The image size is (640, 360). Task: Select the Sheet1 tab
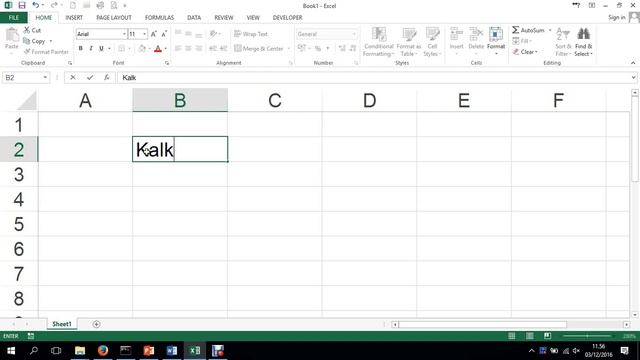[62, 324]
